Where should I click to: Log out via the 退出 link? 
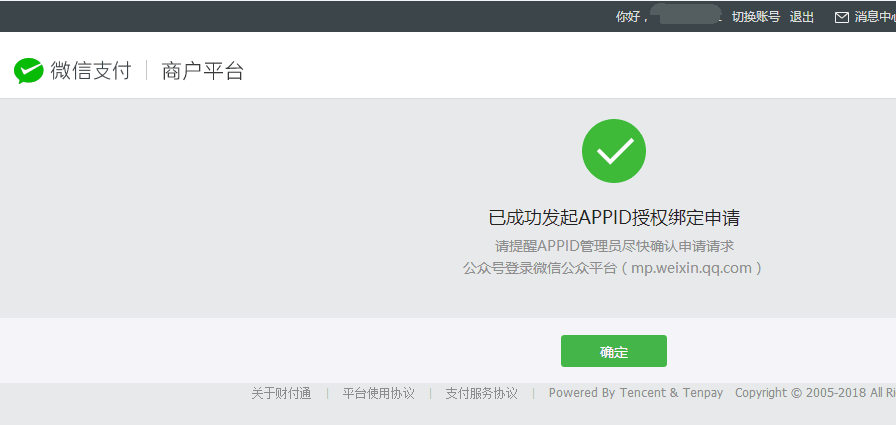click(x=801, y=17)
